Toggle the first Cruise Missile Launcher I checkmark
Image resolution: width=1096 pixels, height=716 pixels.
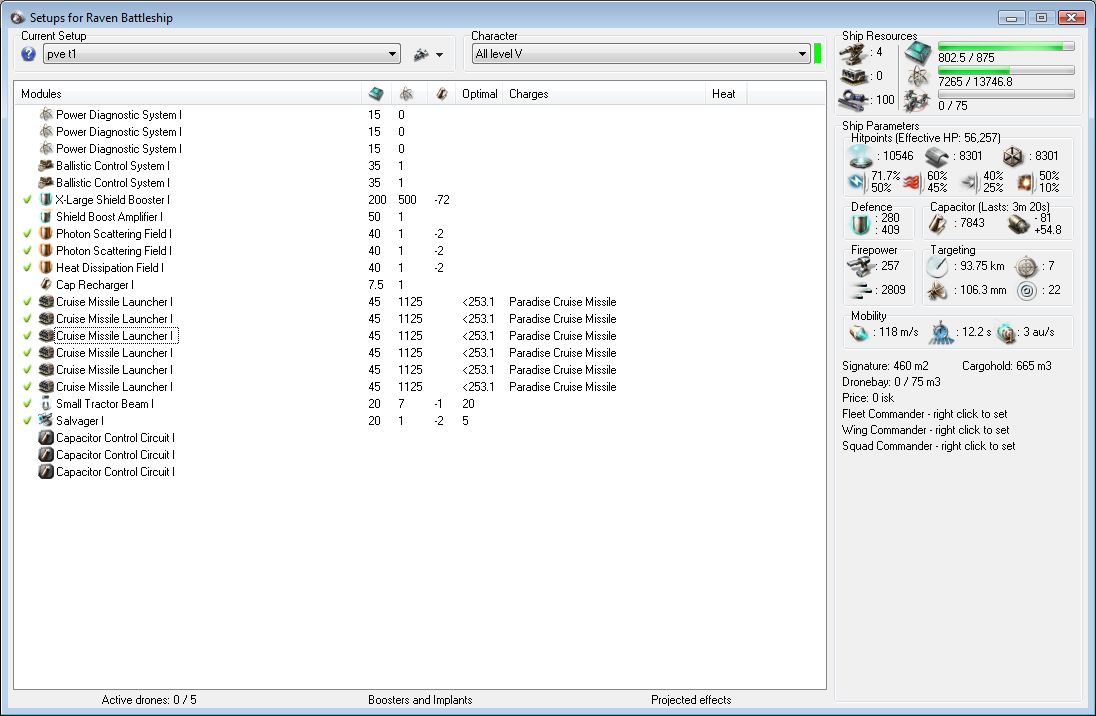click(x=27, y=302)
